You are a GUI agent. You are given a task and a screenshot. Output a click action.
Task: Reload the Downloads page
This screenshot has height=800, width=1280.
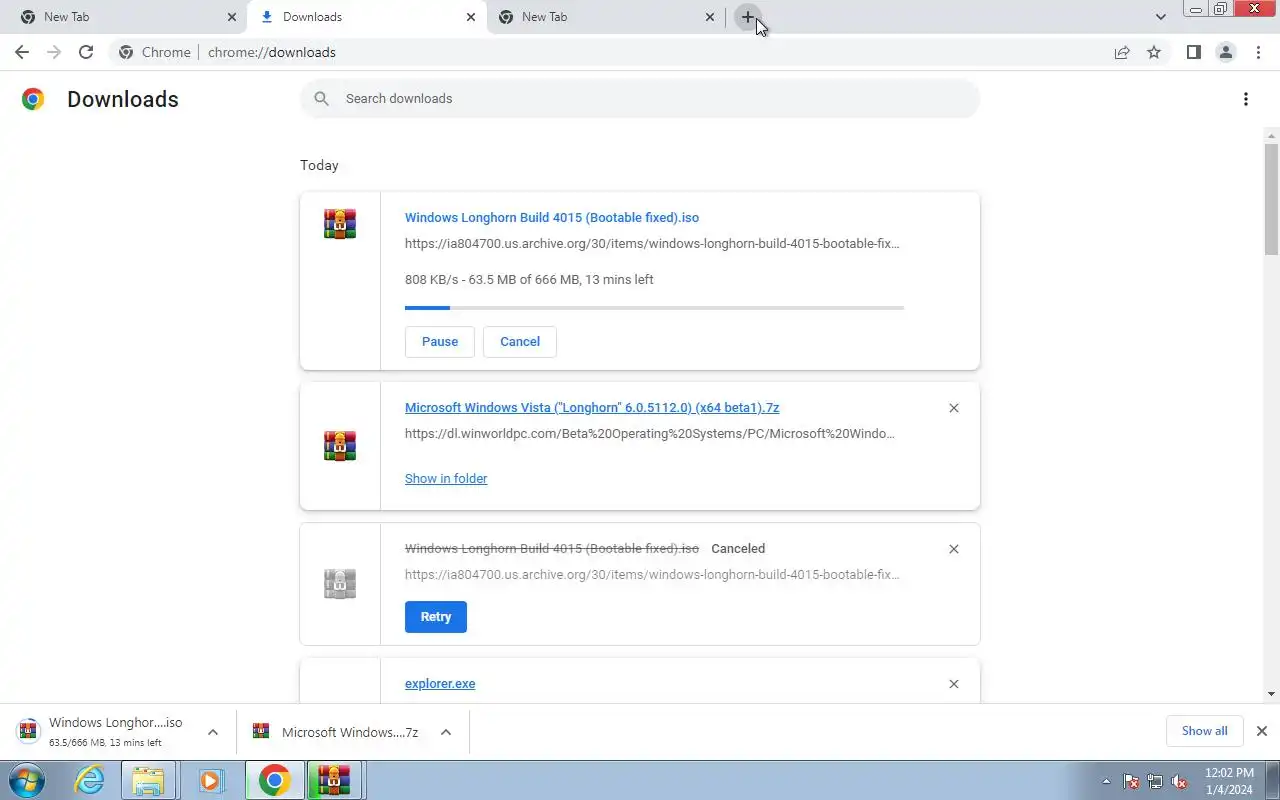[x=86, y=52]
